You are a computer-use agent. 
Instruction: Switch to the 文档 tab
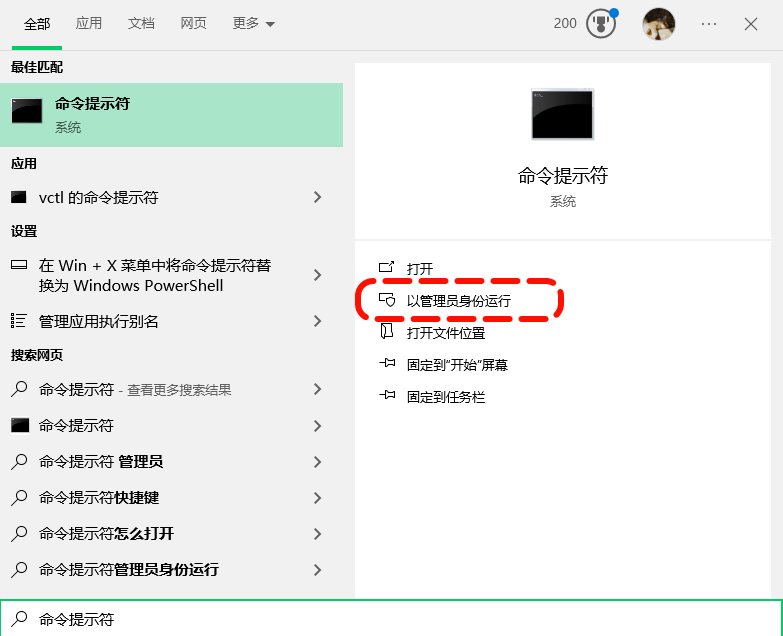[x=141, y=23]
